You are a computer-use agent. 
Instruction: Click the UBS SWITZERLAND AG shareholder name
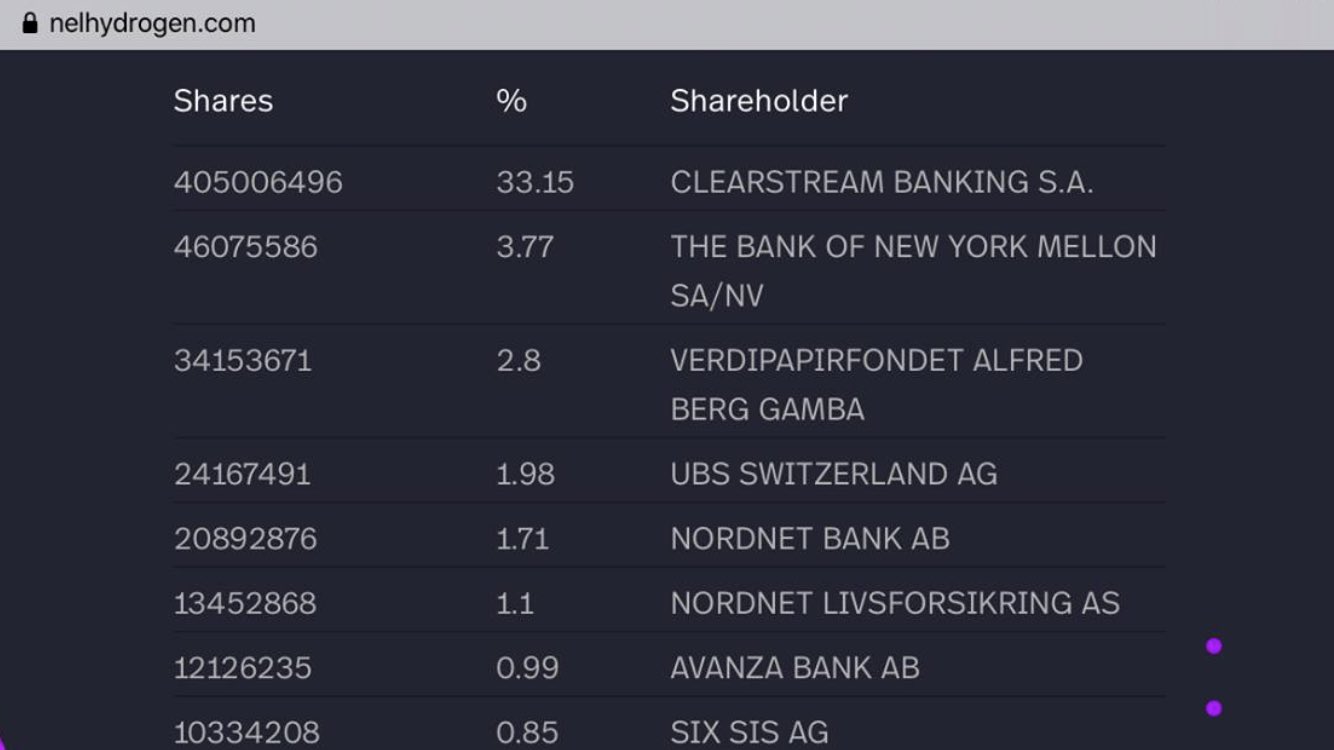pyautogui.click(x=833, y=474)
